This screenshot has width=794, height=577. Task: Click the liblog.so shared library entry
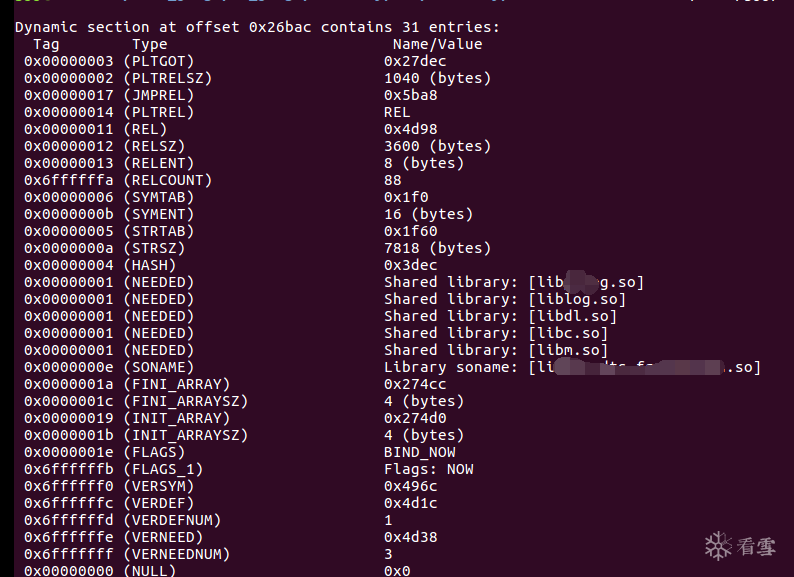tap(505, 299)
